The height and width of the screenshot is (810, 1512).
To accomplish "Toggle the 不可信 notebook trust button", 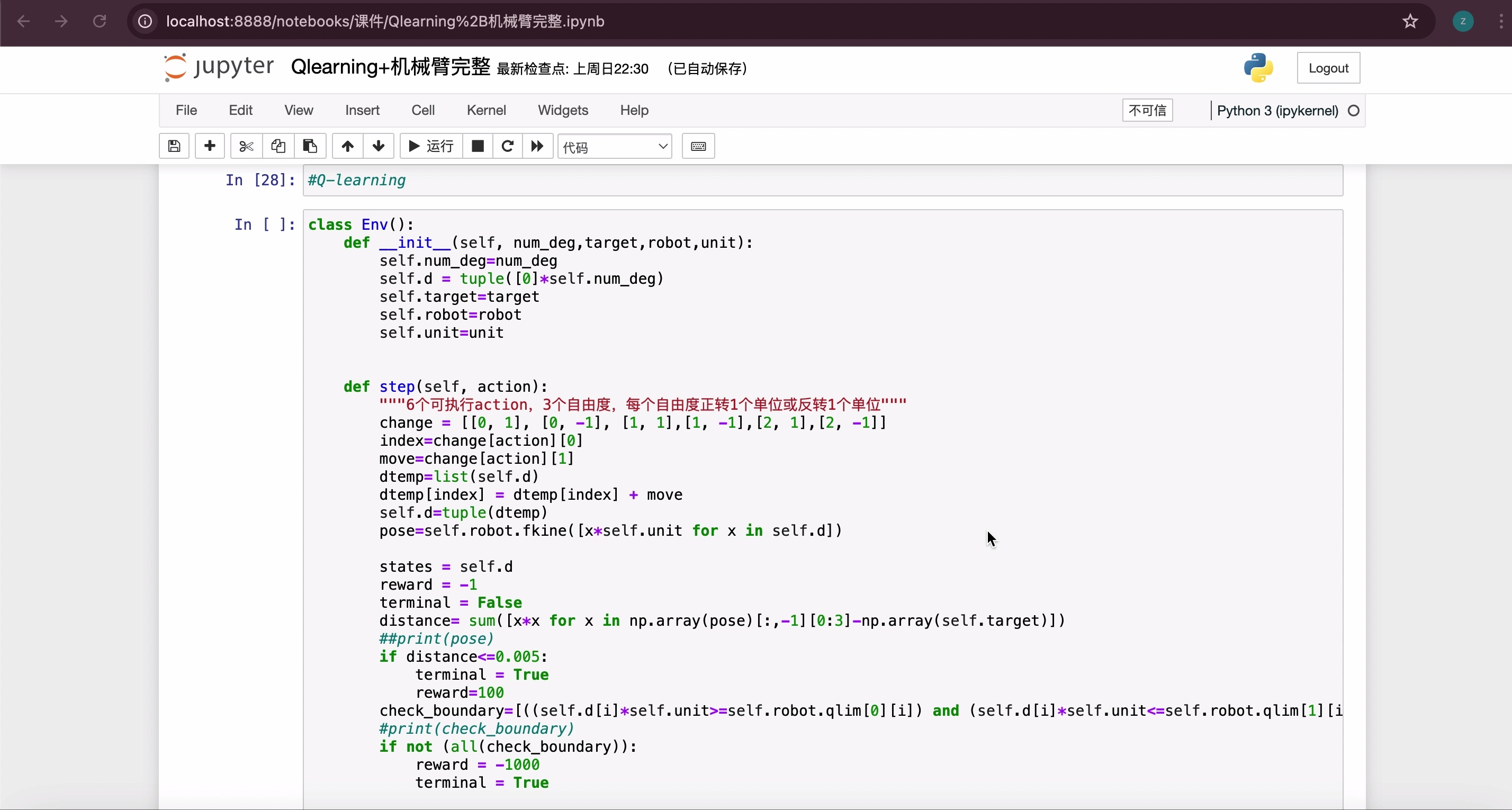I will tap(1148, 110).
